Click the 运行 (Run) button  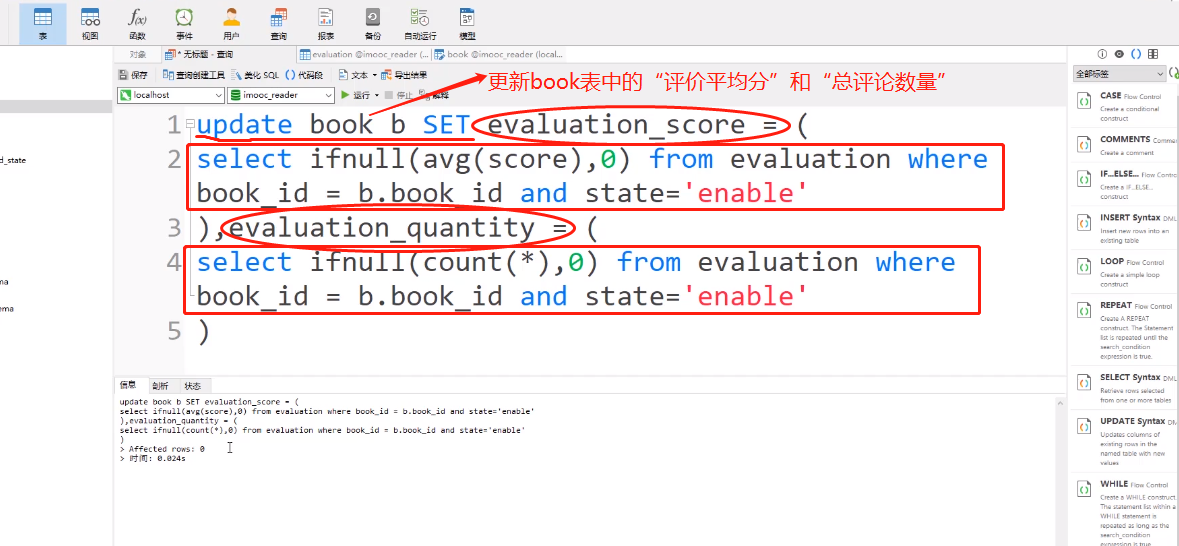click(x=356, y=95)
